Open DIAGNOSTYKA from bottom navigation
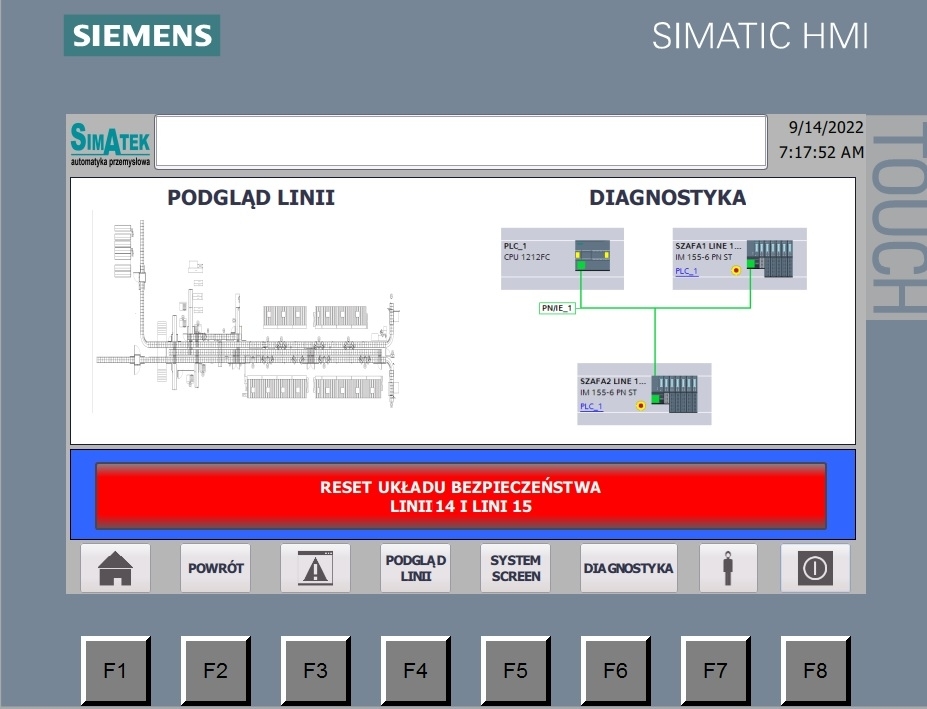The image size is (927, 709). (628, 568)
